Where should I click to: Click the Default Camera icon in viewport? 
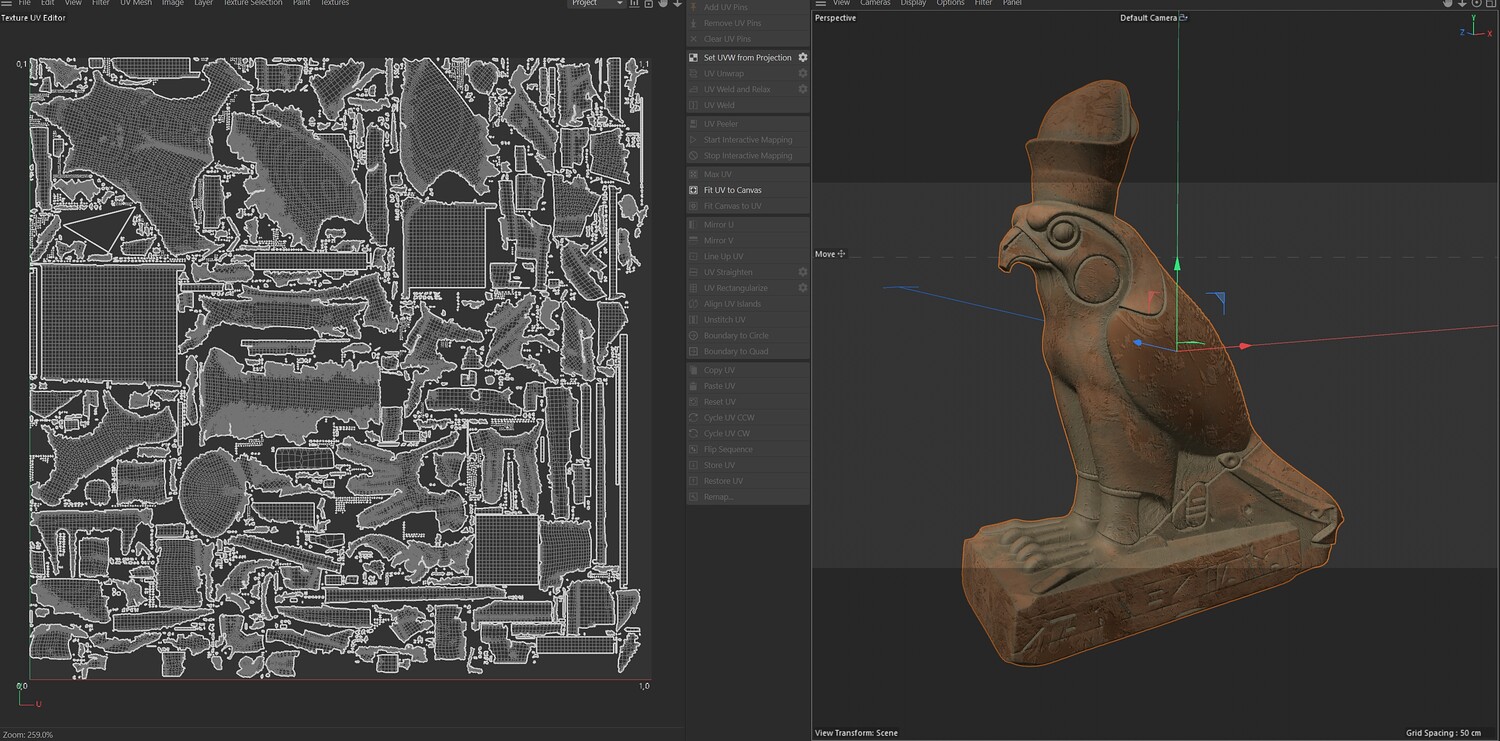click(1184, 18)
